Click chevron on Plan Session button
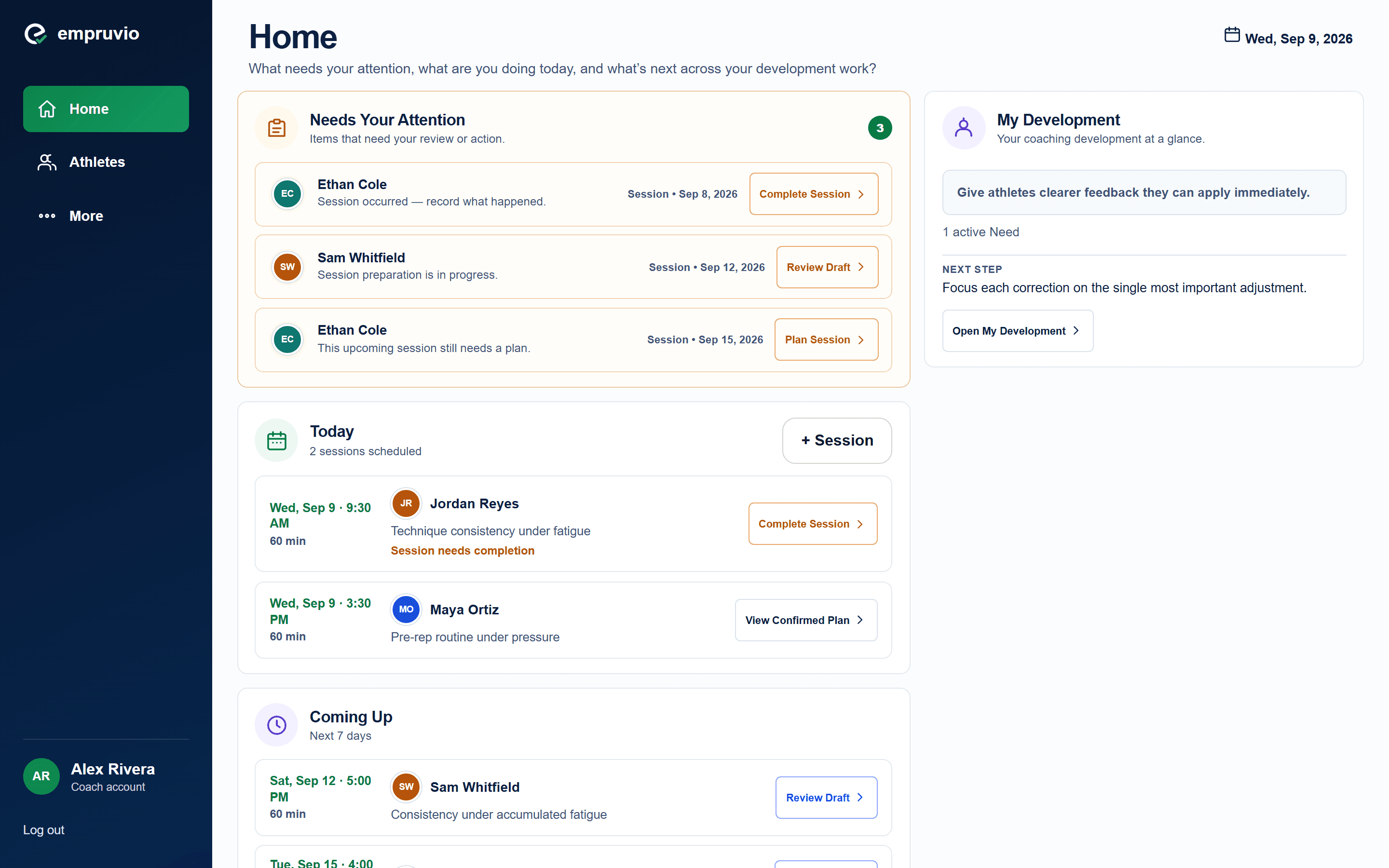 click(x=861, y=340)
